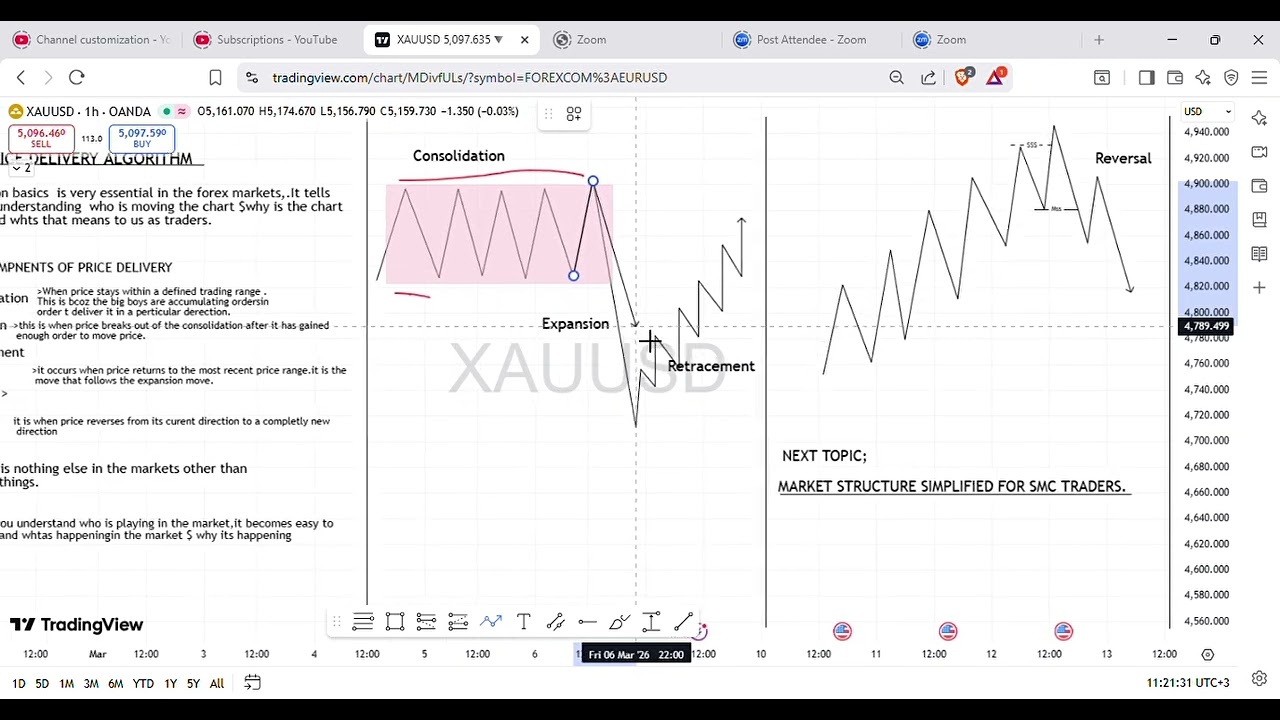Open the sidebar sparkle icon below browser menu
Screen dimensions: 1280x720
pyautogui.click(x=1259, y=118)
